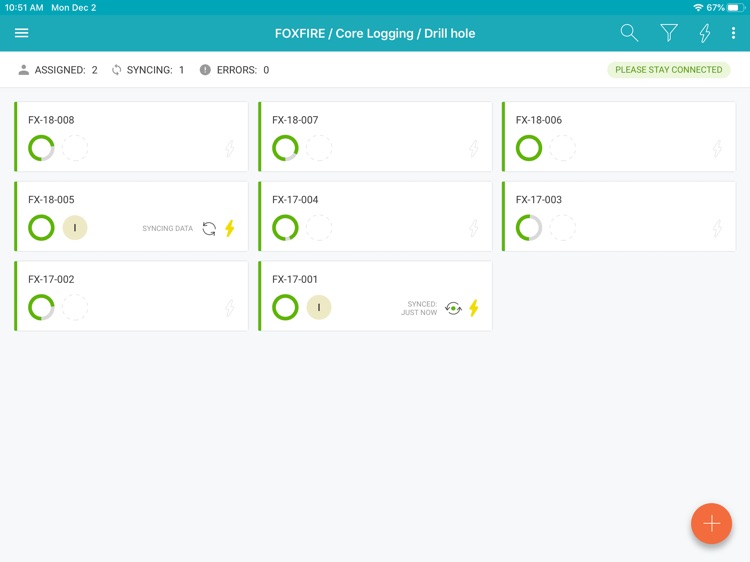Click the sync arrows icon on FX-18-005
This screenshot has width=750, height=562.
pyautogui.click(x=209, y=229)
